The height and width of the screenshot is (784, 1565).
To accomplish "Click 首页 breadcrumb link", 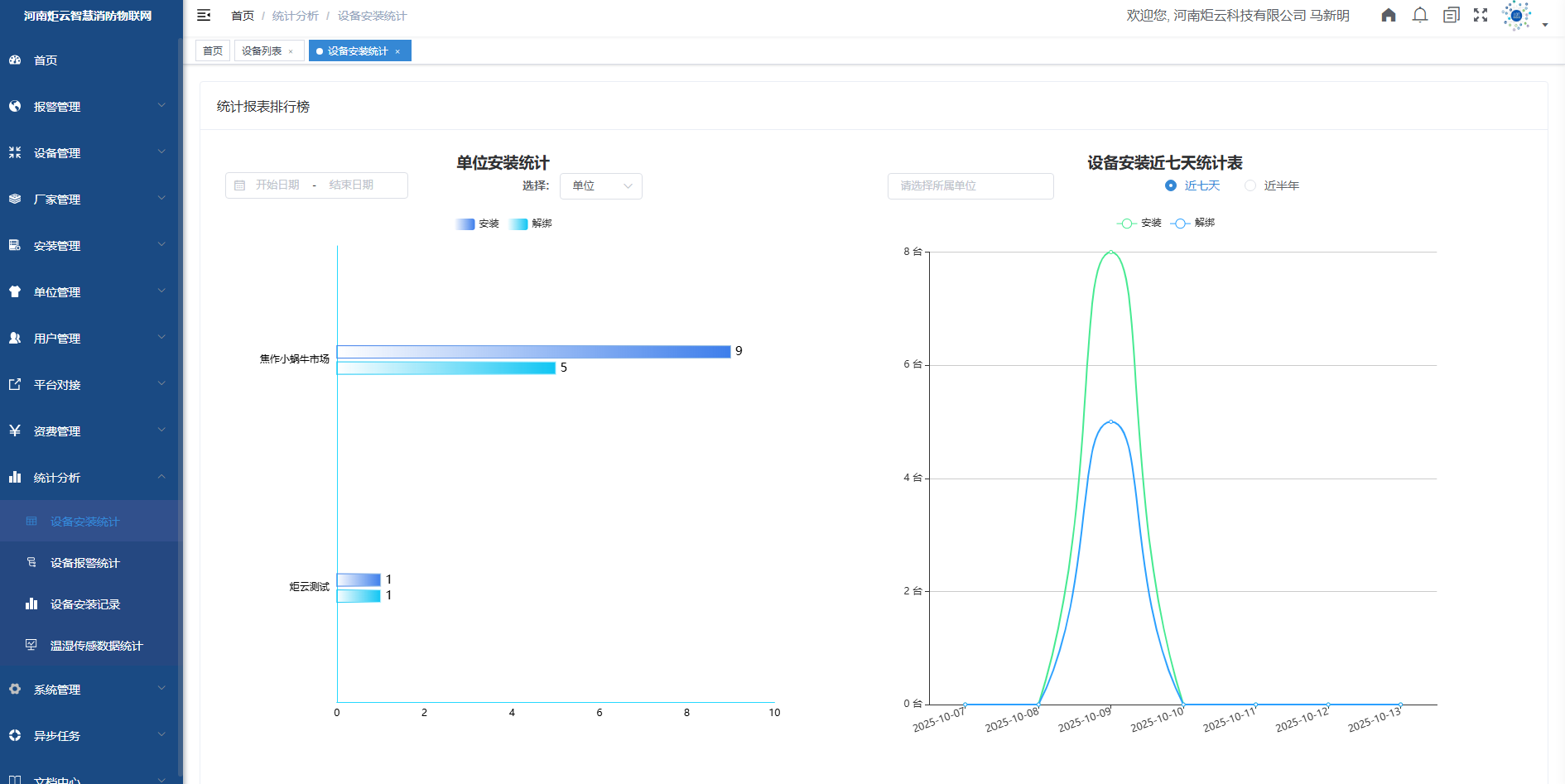I will 242,16.
